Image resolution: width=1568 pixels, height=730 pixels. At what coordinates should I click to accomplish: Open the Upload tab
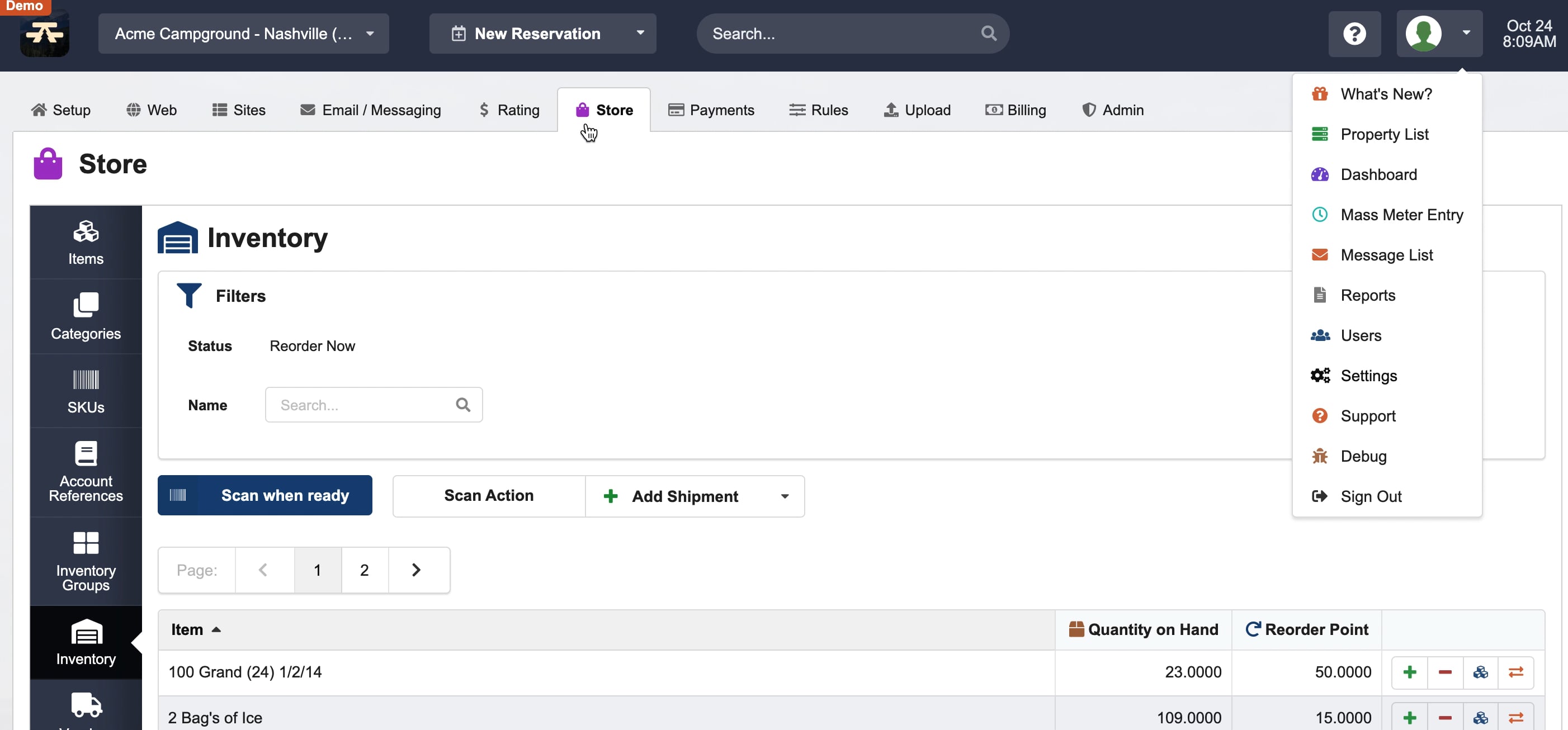click(917, 110)
